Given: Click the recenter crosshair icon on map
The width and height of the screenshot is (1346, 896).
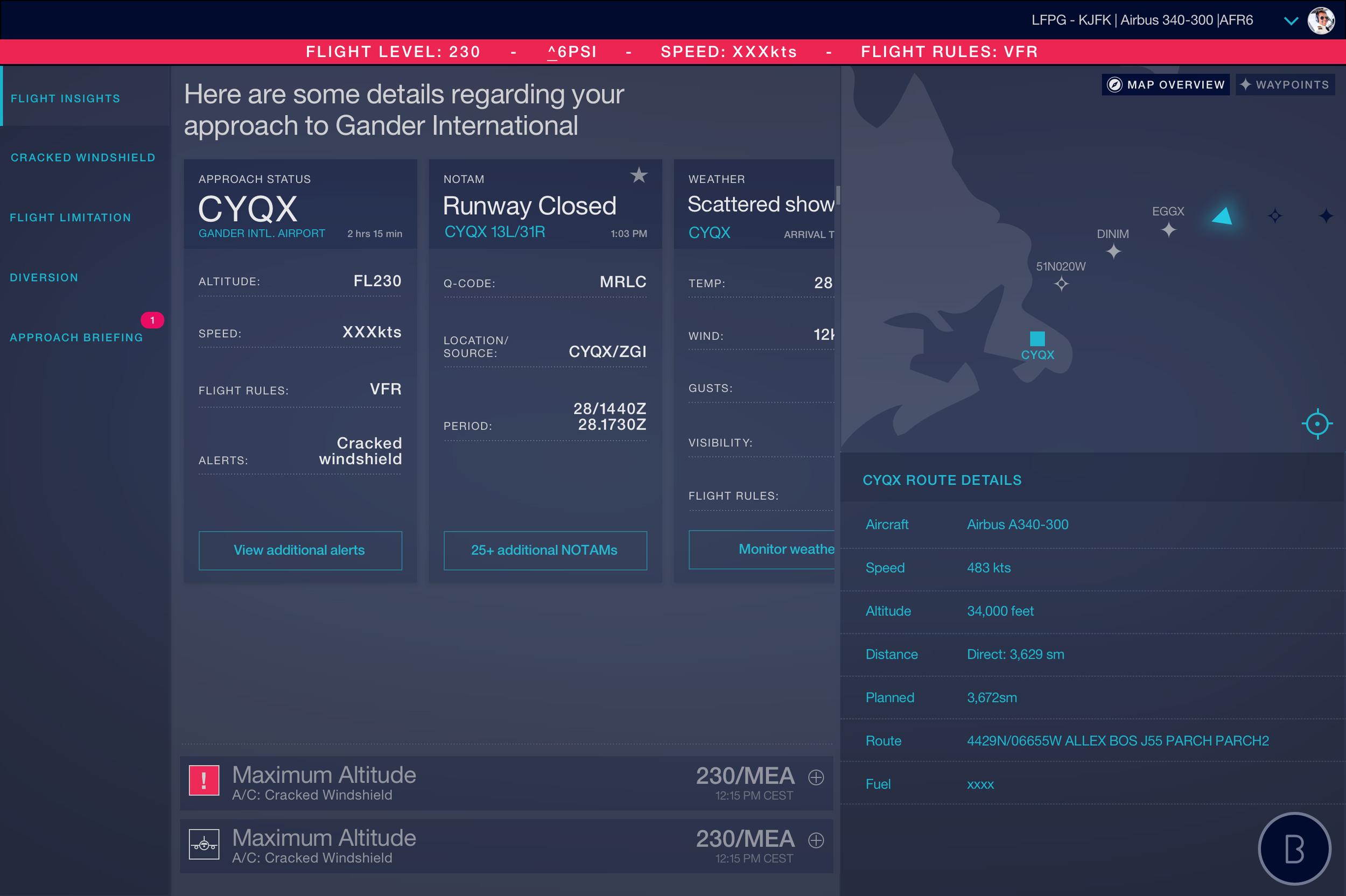Looking at the screenshot, I should 1317,424.
